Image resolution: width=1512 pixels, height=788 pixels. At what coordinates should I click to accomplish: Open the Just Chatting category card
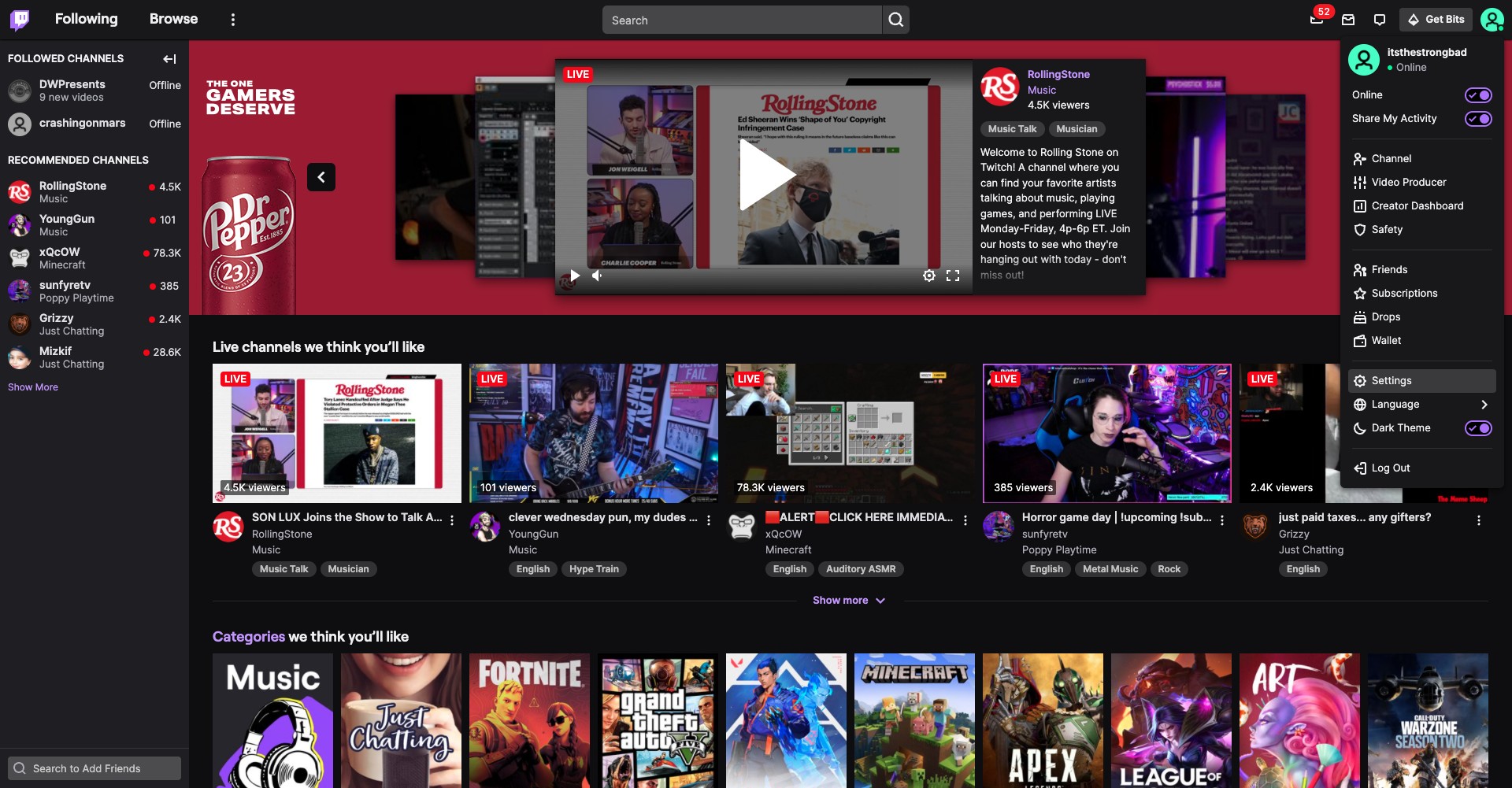click(401, 720)
